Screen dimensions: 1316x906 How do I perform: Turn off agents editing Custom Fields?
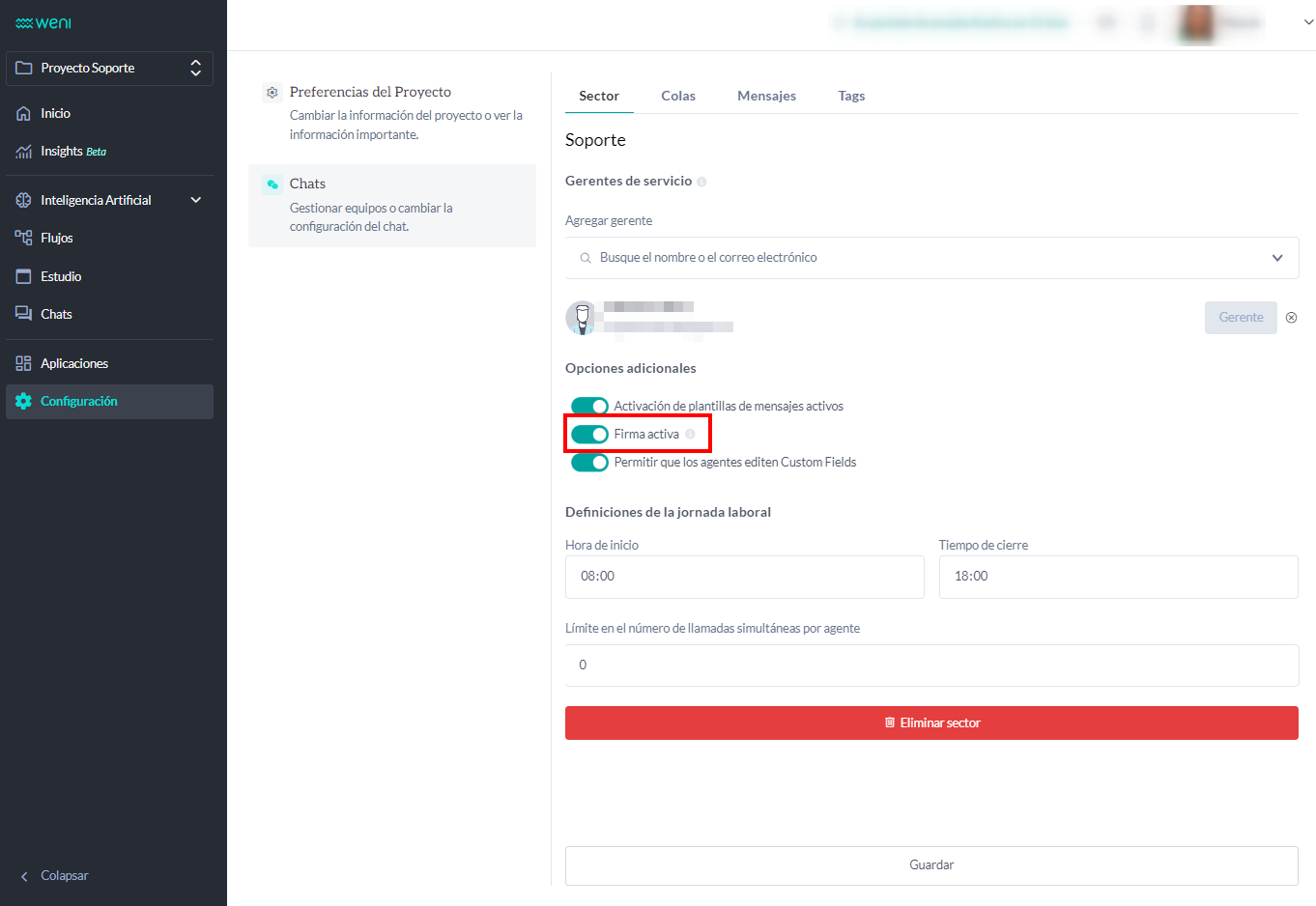click(589, 463)
